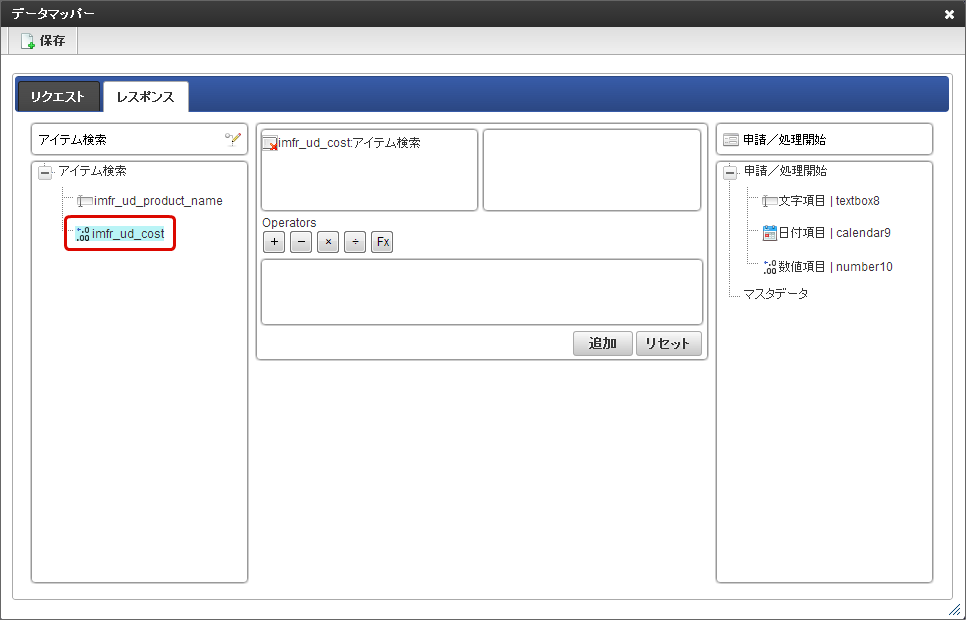Click the empty target mapping box
966x620 pixels.
tap(592, 170)
